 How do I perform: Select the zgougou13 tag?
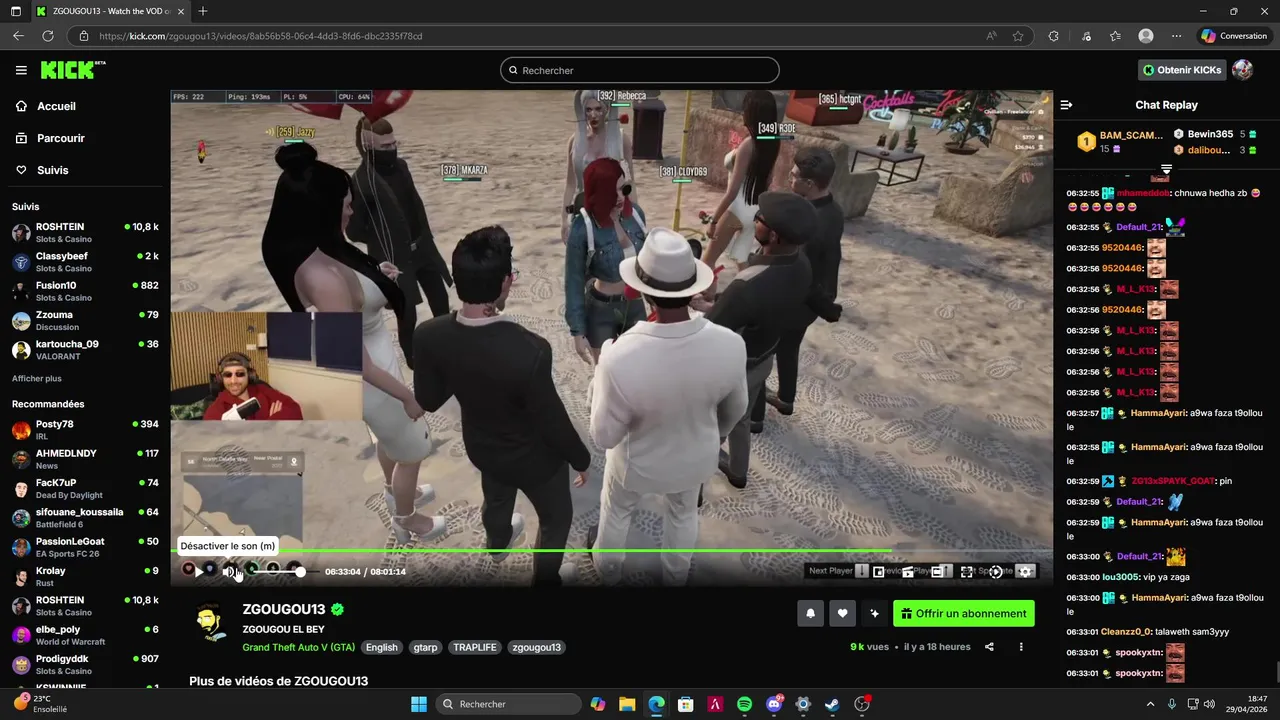536,647
